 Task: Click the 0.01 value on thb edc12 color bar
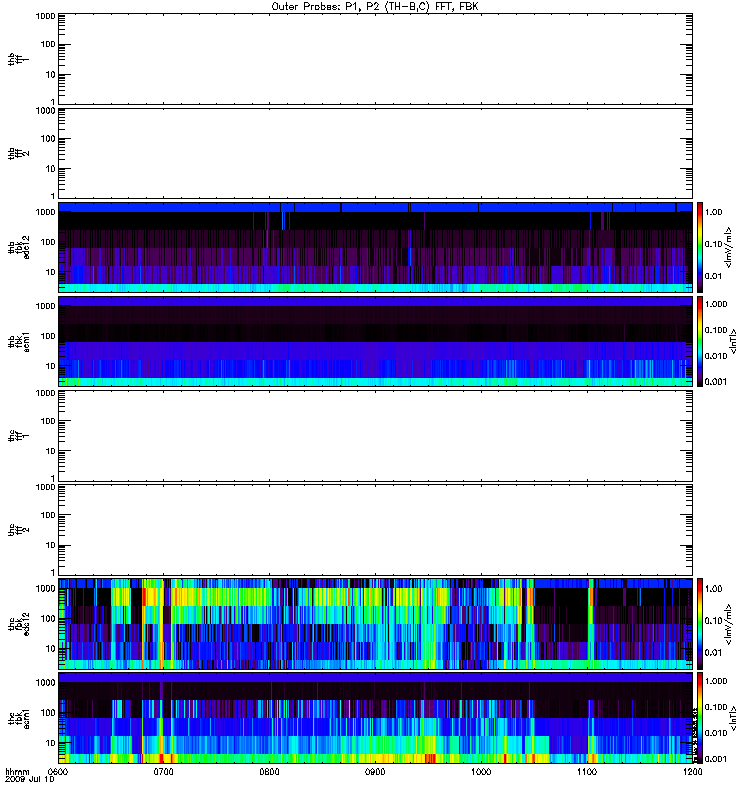[713, 276]
